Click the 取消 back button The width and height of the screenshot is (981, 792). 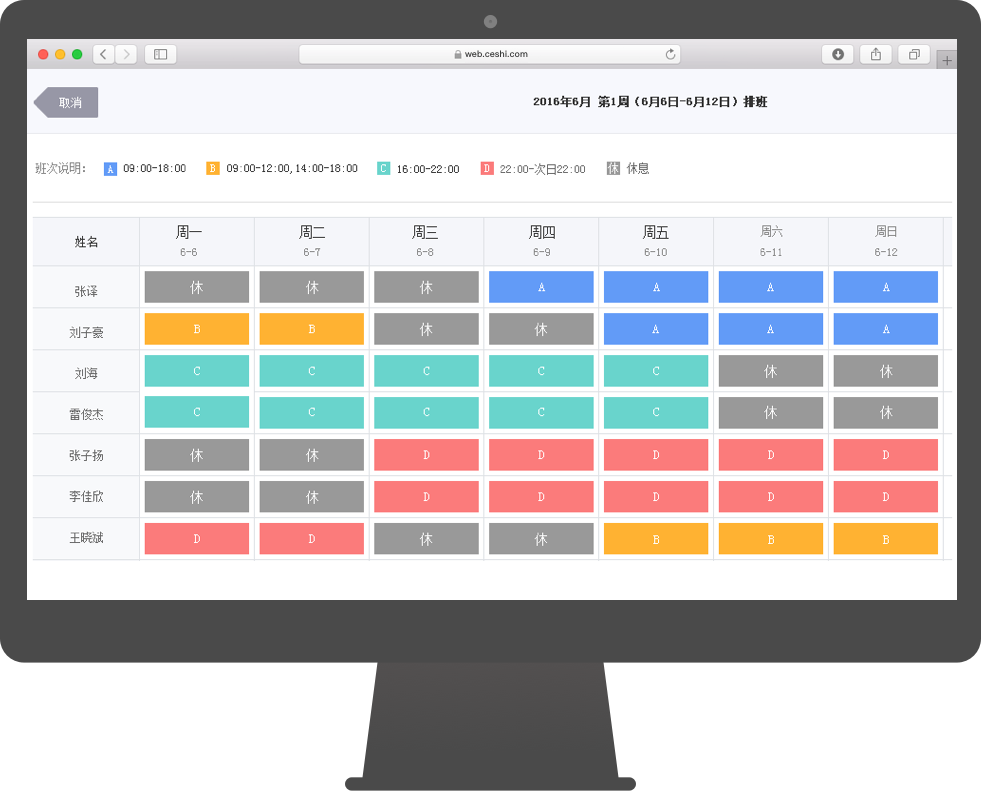[66, 103]
